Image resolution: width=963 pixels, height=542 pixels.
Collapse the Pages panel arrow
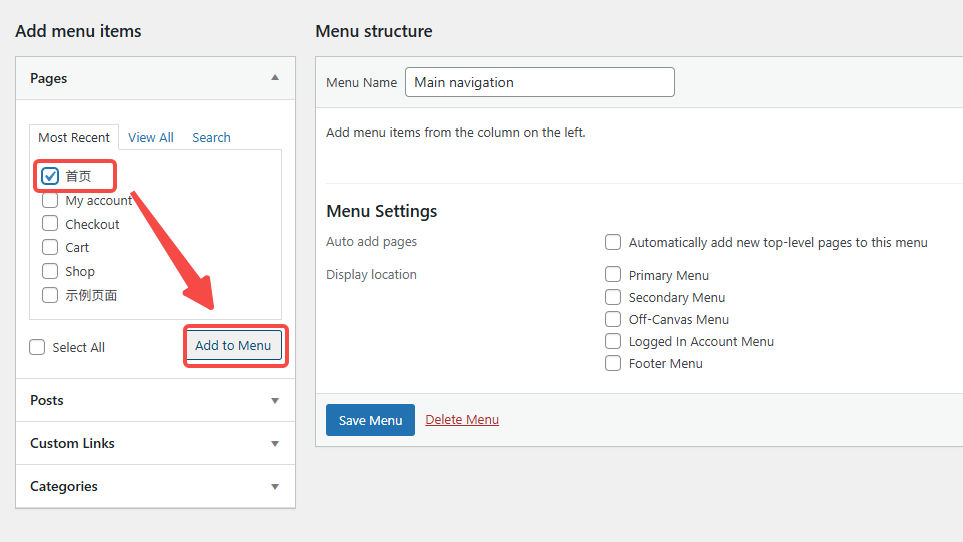click(x=275, y=78)
